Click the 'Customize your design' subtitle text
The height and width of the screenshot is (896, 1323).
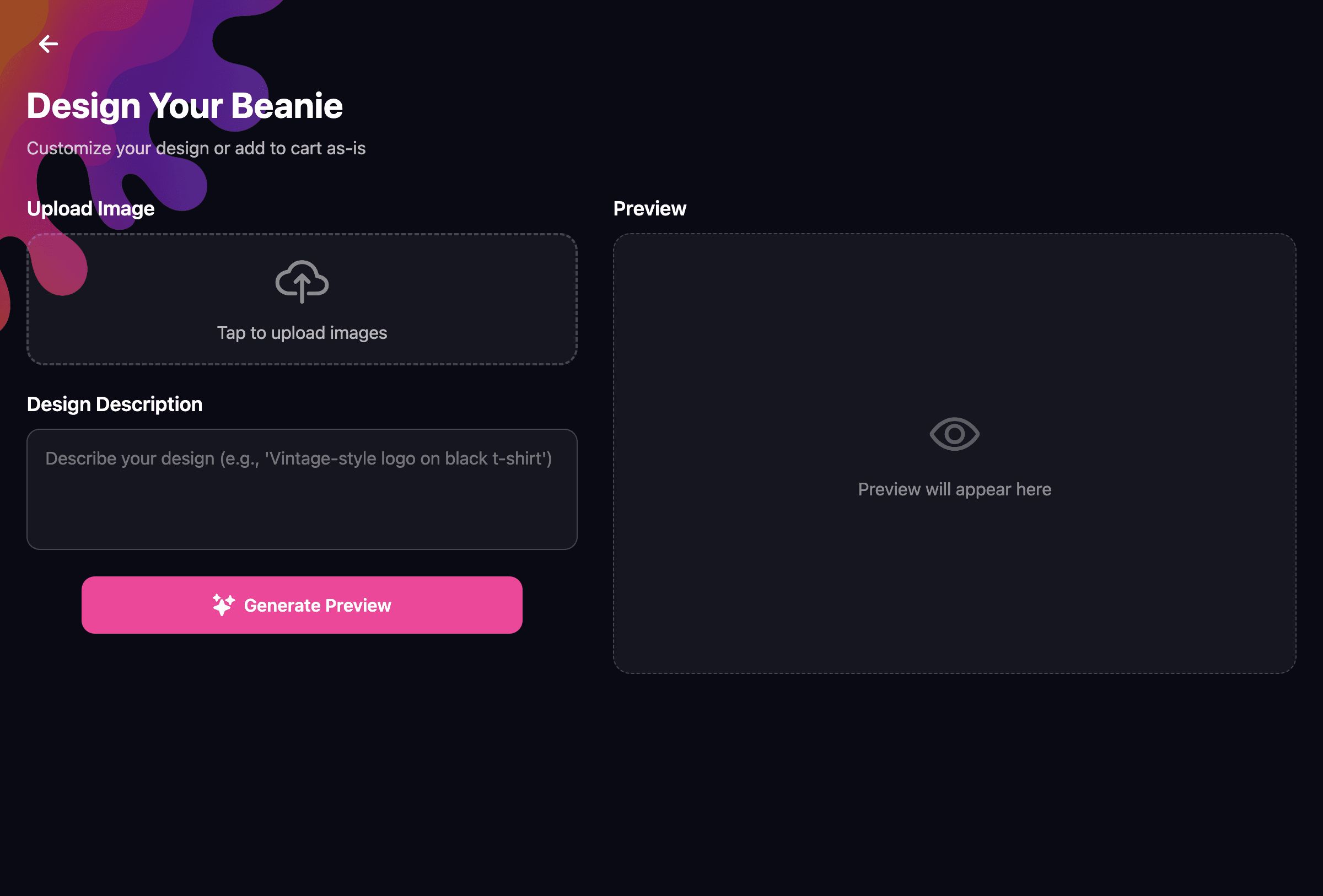click(x=196, y=148)
